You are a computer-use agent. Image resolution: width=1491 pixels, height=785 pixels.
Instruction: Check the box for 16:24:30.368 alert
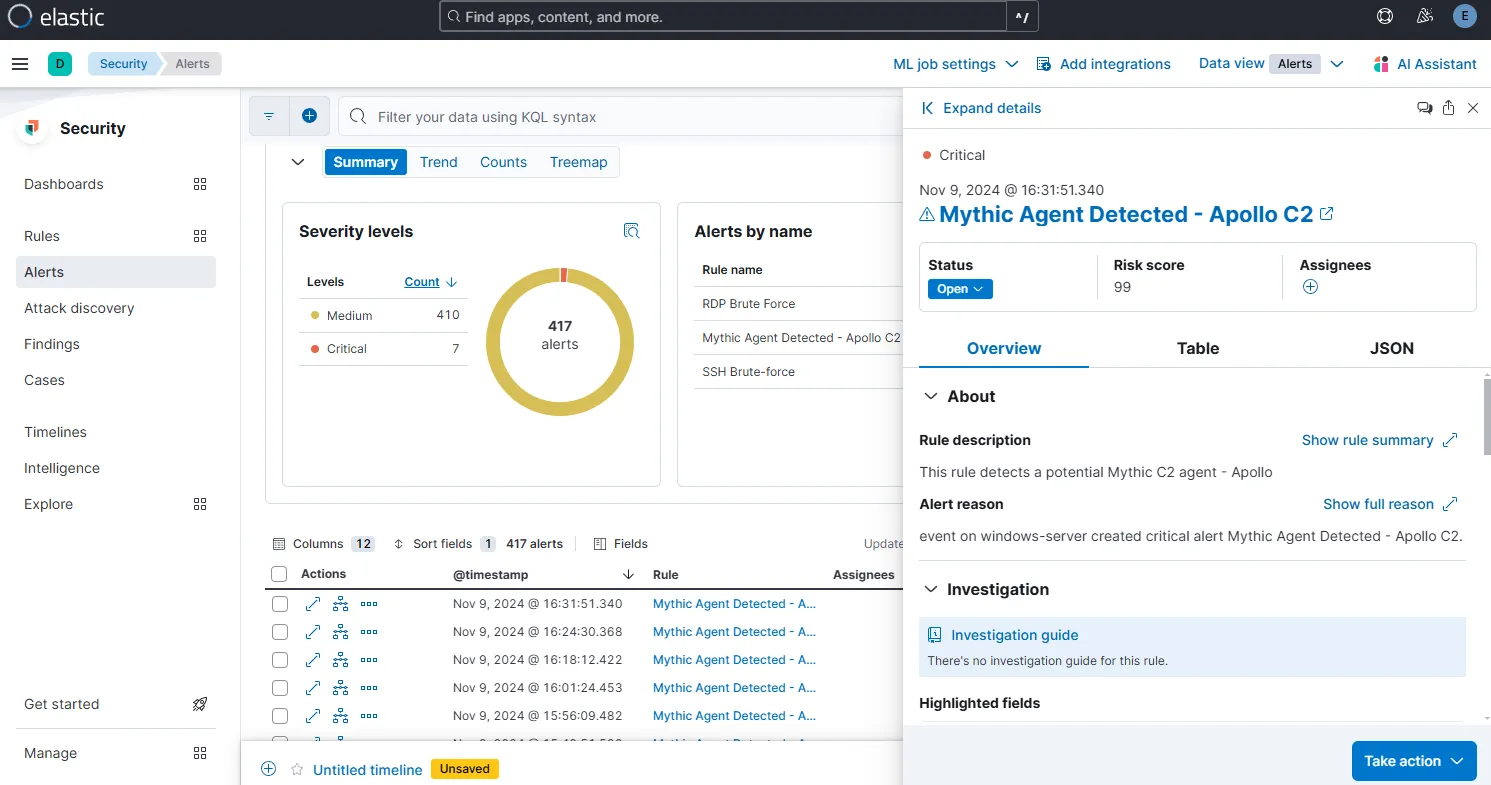(x=280, y=632)
